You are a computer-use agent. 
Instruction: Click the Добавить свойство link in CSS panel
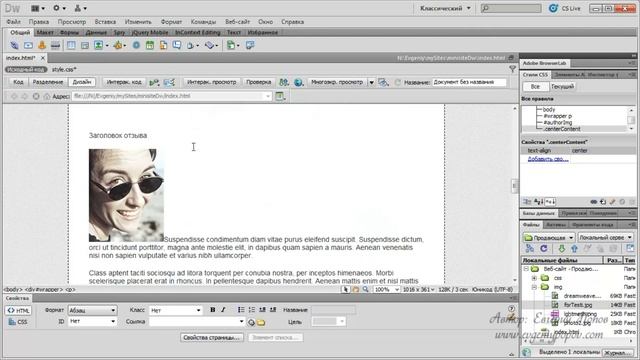click(548, 159)
